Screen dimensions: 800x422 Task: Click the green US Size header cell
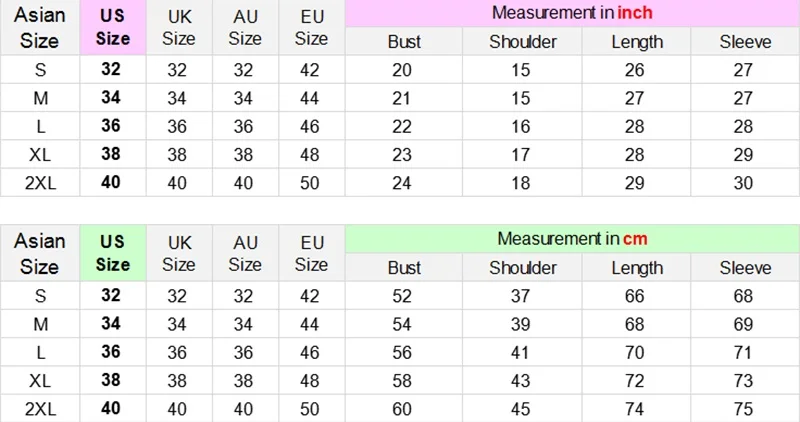(x=113, y=253)
